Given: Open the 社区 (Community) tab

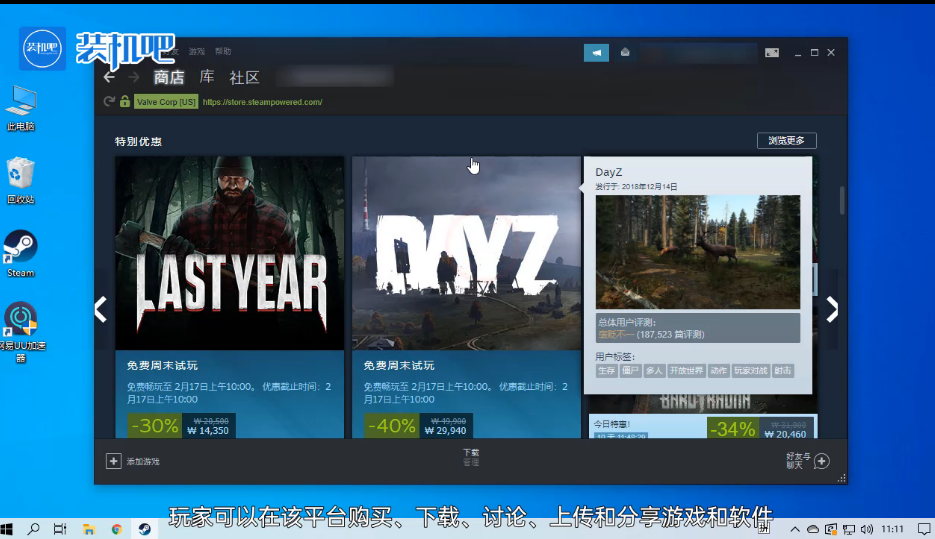Looking at the screenshot, I should (x=244, y=77).
